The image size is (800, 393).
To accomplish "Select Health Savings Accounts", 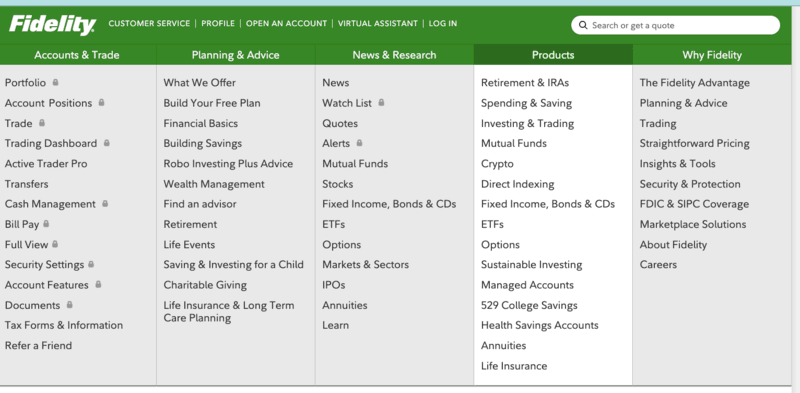I will click(540, 325).
